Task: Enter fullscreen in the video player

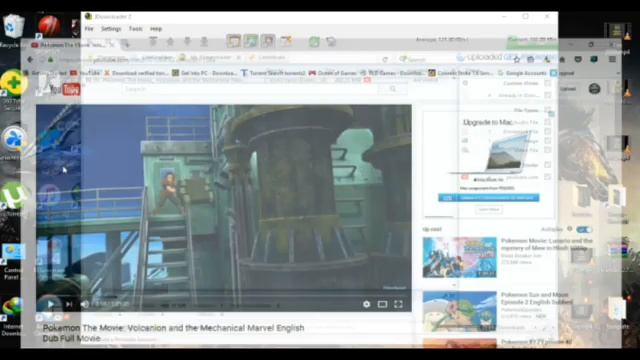Action: coord(398,304)
